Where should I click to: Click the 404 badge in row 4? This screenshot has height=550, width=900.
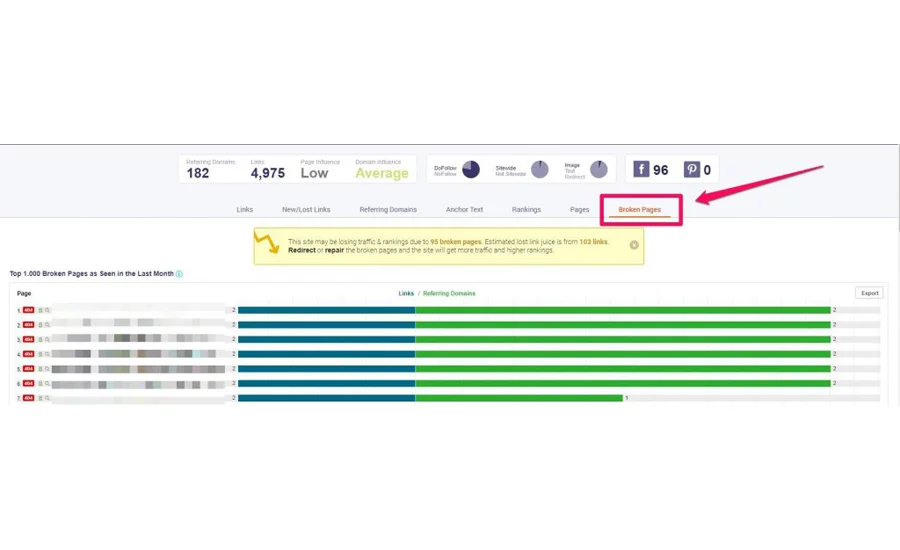point(28,354)
